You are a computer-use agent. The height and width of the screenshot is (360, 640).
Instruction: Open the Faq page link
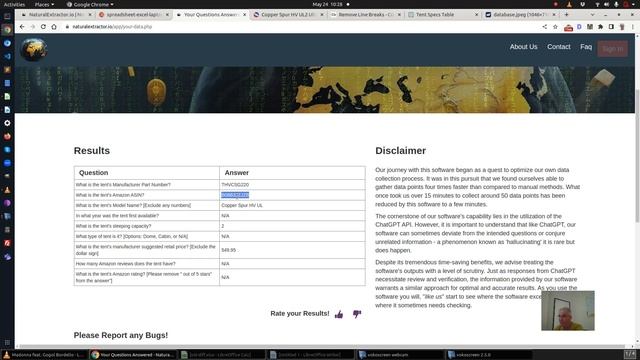586,47
